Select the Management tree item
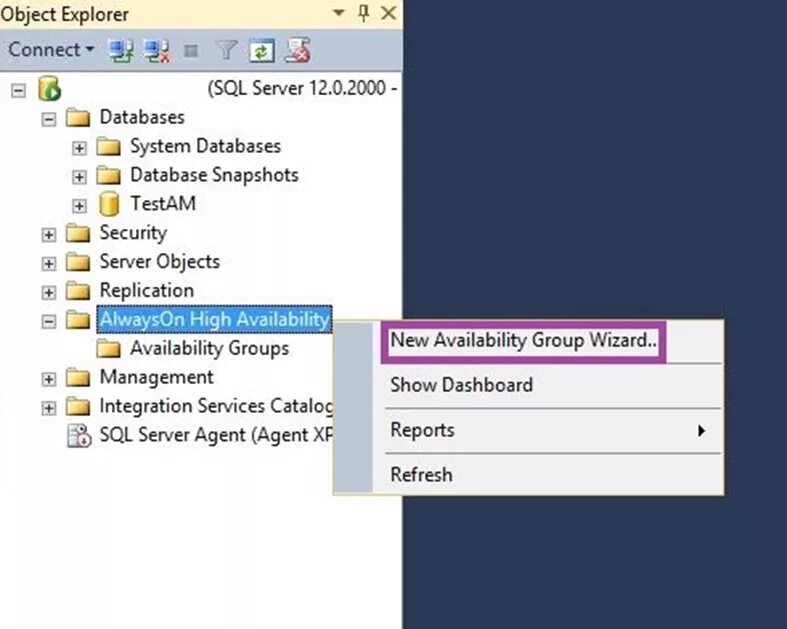 point(157,378)
